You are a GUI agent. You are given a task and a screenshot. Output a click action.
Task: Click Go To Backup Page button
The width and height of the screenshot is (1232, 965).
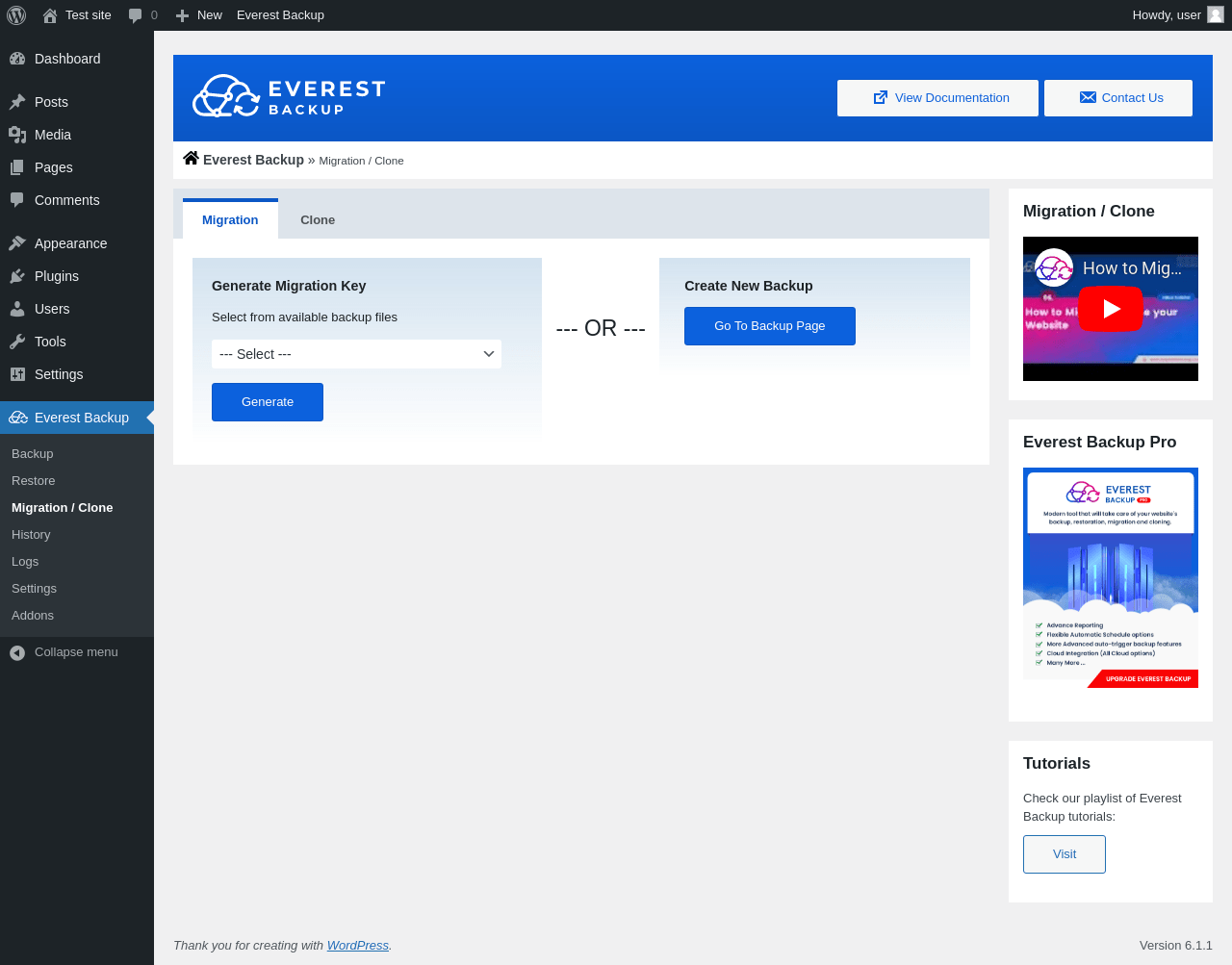(x=770, y=326)
